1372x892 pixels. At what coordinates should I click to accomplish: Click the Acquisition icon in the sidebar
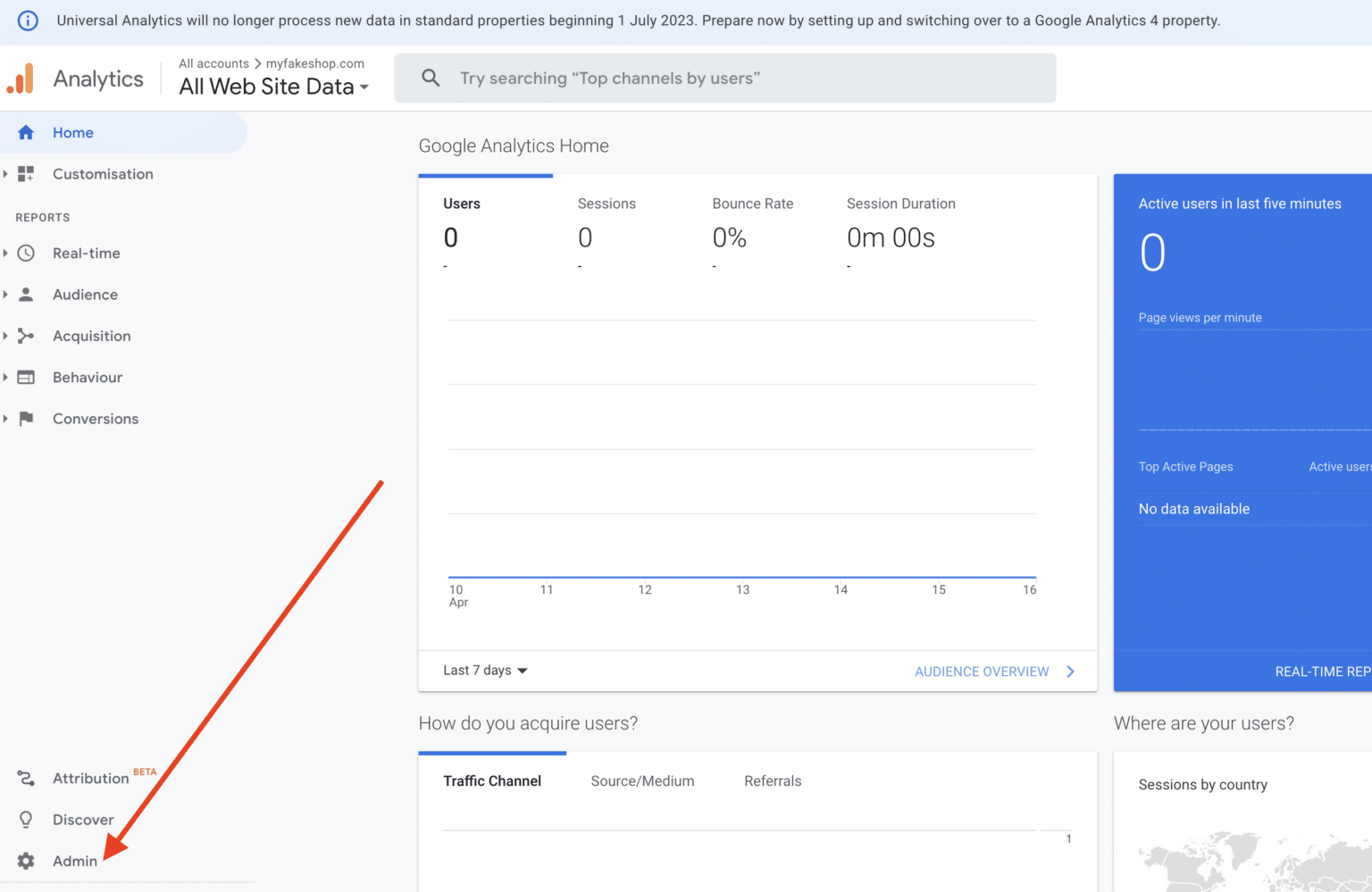click(26, 336)
